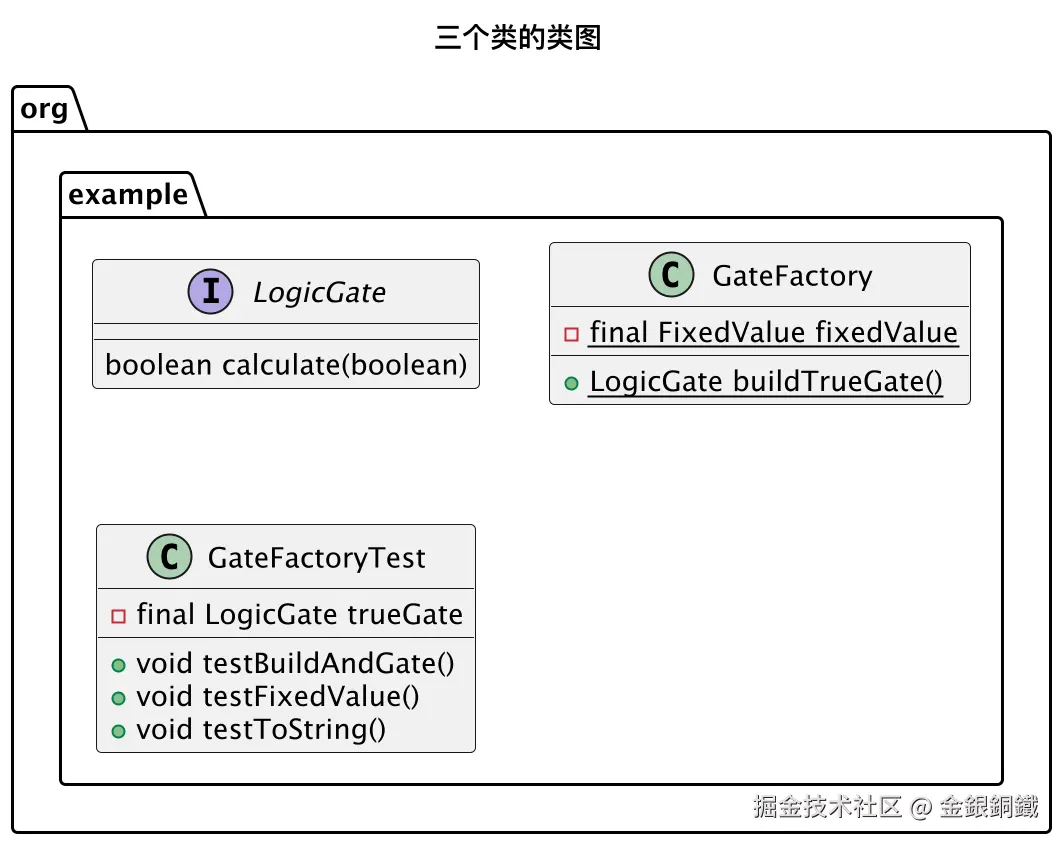Click the purple interface icon beside LogicGate
The width and height of the screenshot is (1062, 844).
click(211, 291)
